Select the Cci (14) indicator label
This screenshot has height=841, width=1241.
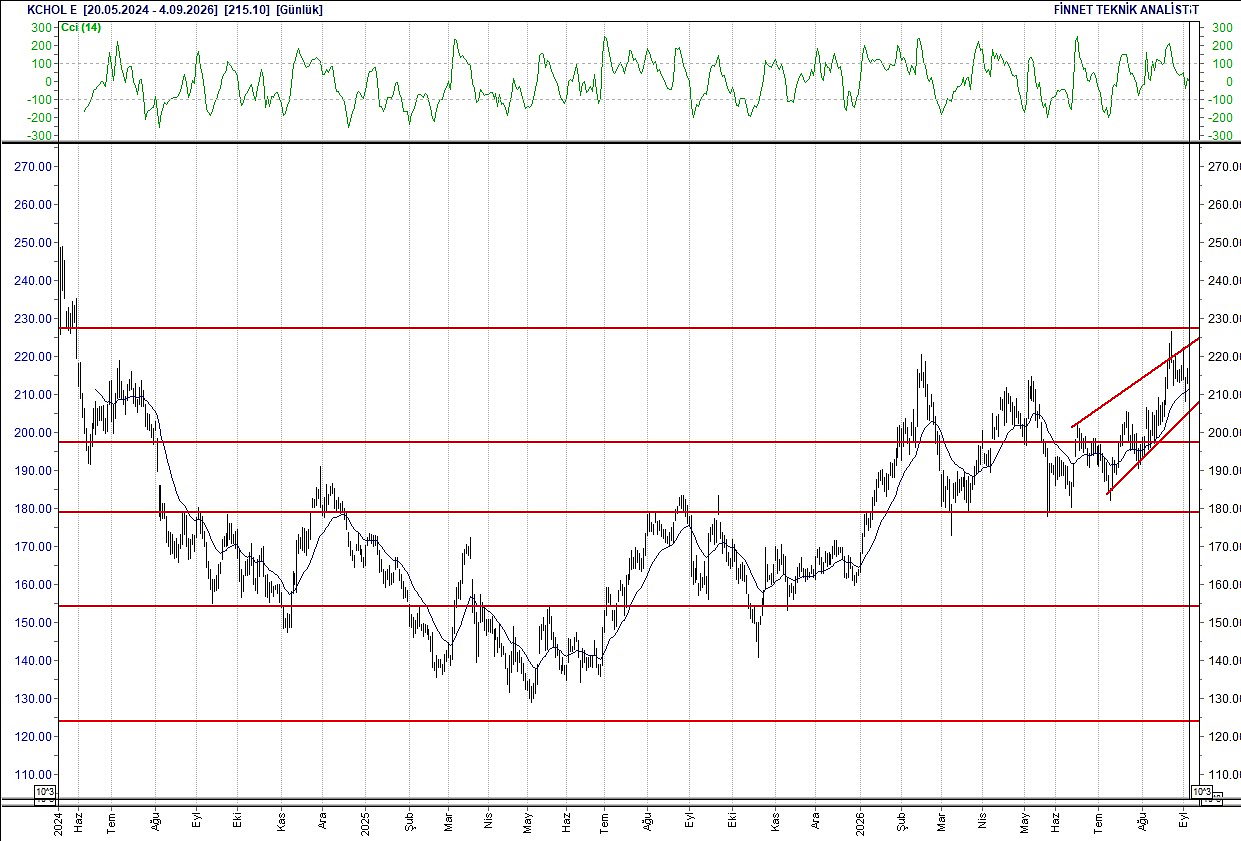(x=80, y=27)
